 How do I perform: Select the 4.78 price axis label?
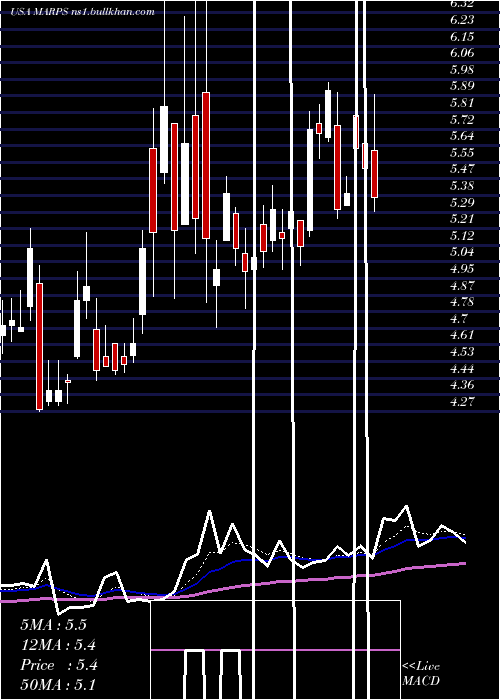(x=462, y=302)
